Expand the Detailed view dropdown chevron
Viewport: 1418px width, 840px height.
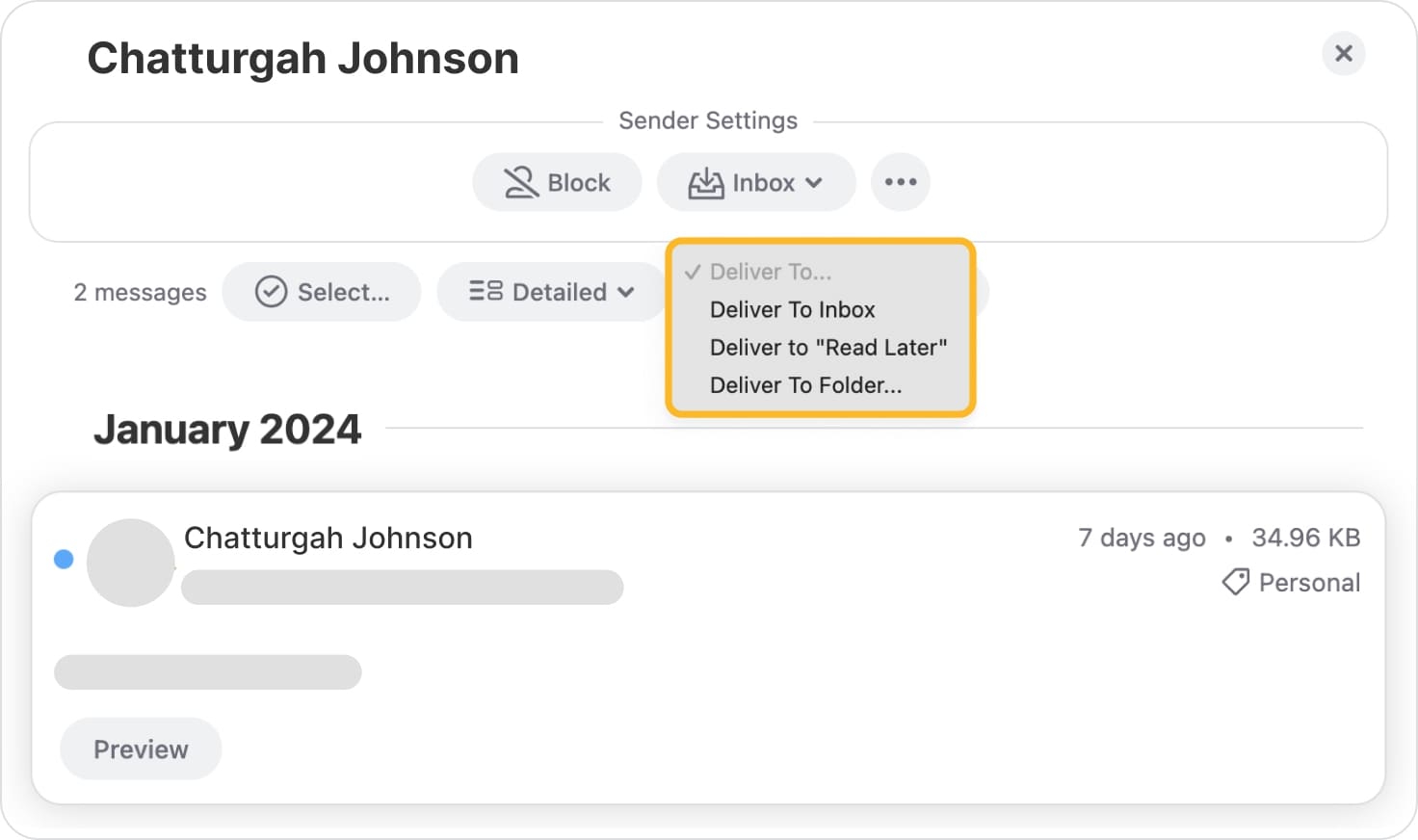pos(626,292)
